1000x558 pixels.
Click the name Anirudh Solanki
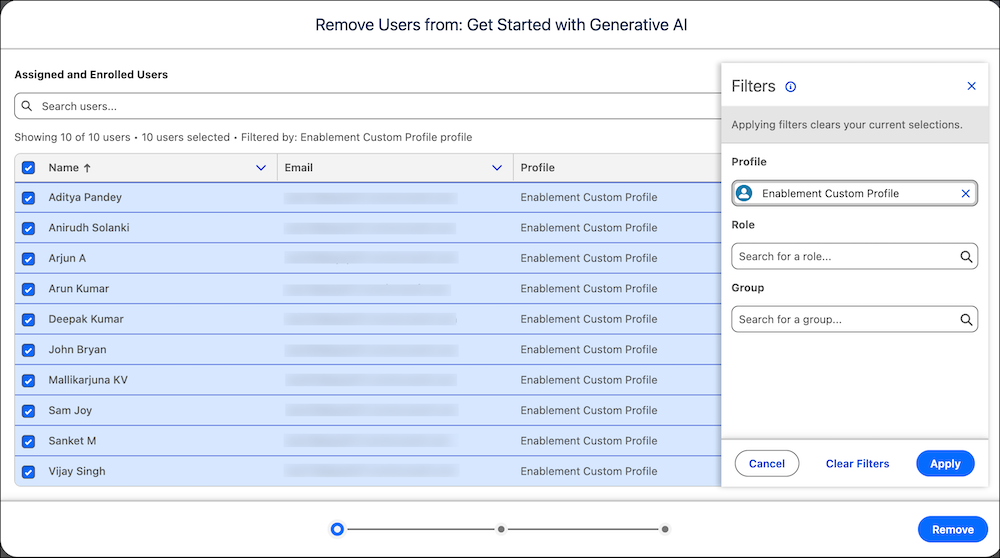pyautogui.click(x=89, y=228)
